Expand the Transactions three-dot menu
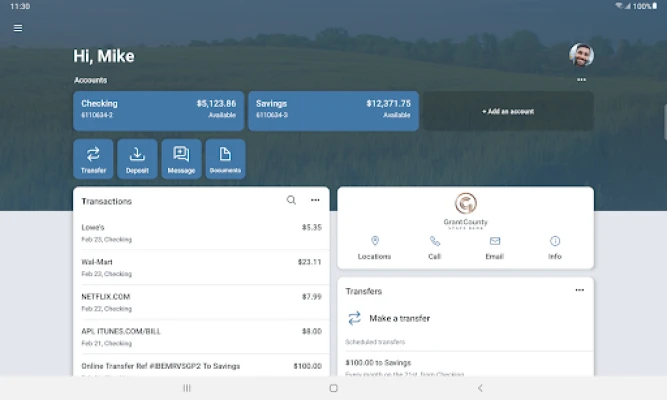 coord(315,200)
